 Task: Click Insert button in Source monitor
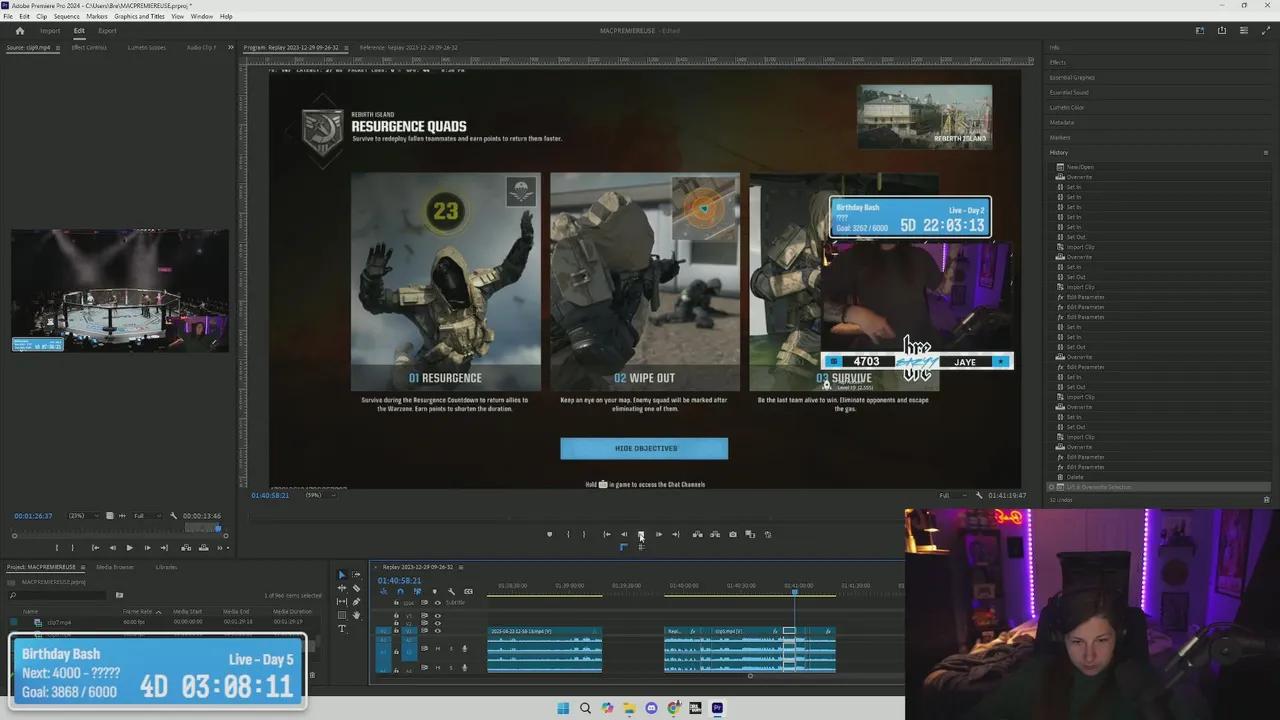coord(186,548)
